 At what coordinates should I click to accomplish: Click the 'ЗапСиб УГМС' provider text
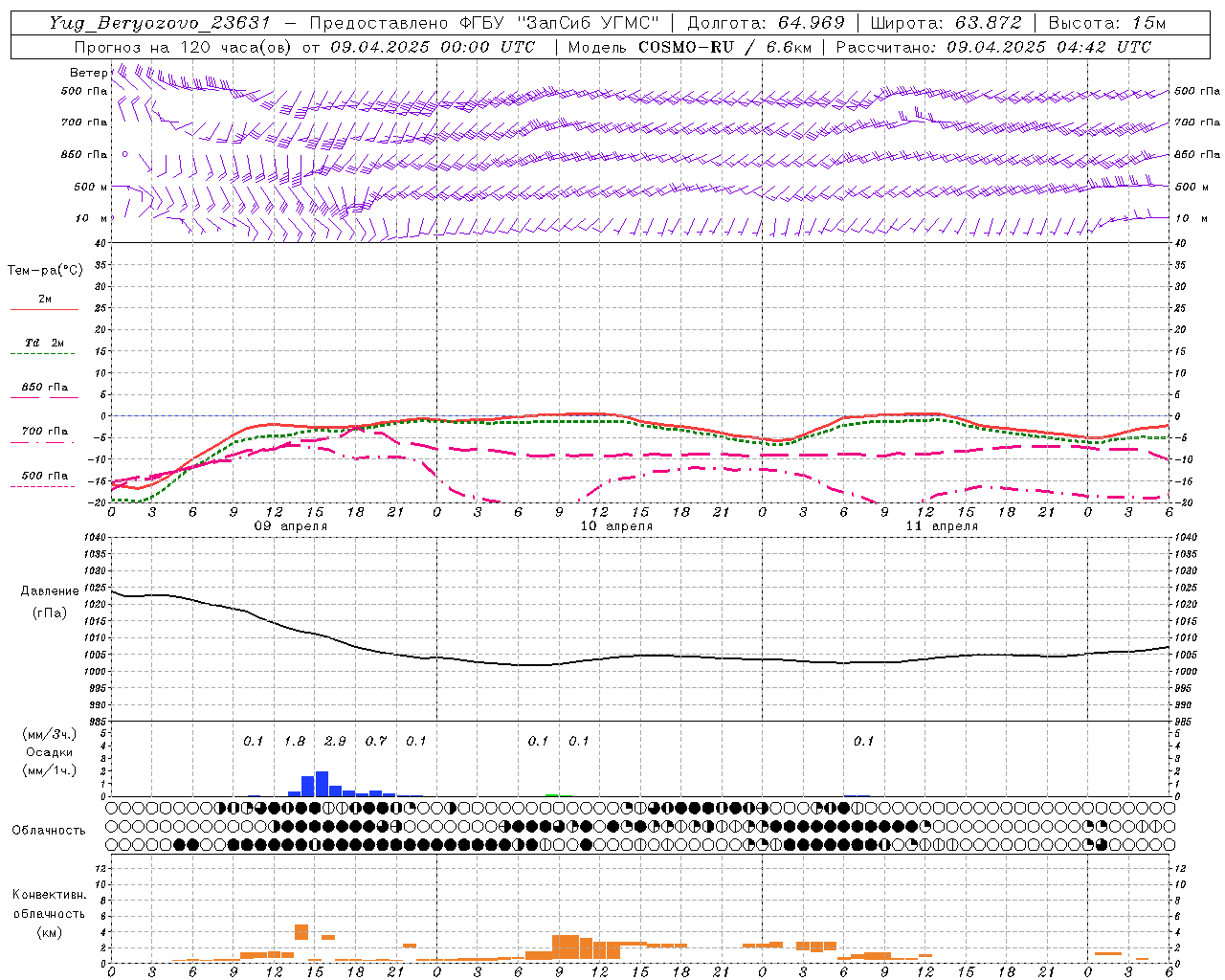pos(588,23)
